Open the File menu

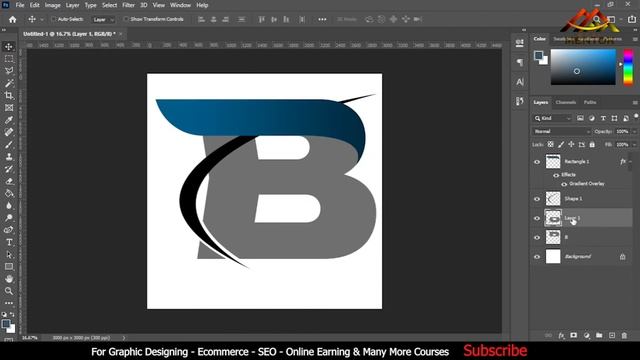(20, 5)
